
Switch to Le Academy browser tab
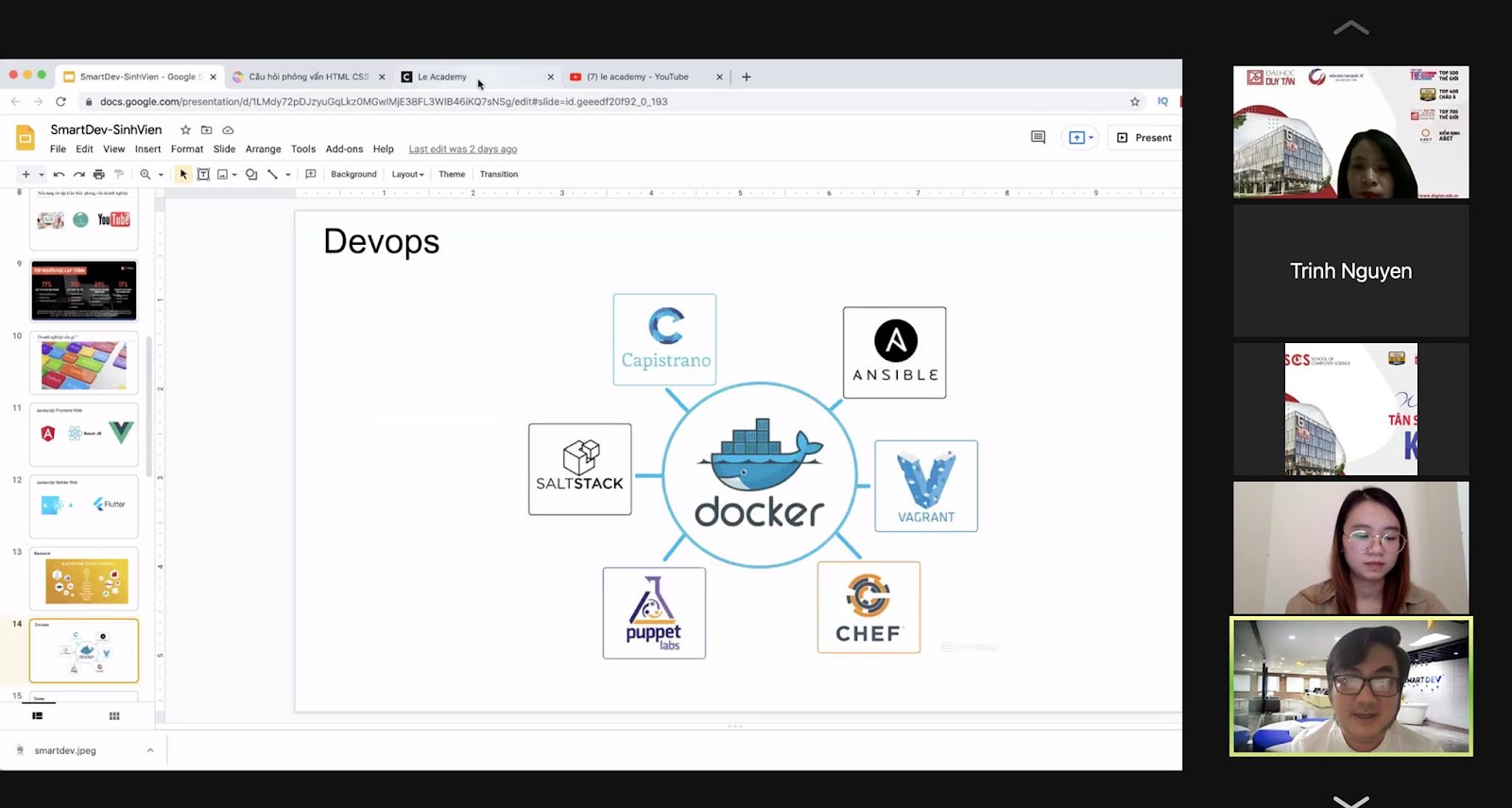tap(477, 77)
